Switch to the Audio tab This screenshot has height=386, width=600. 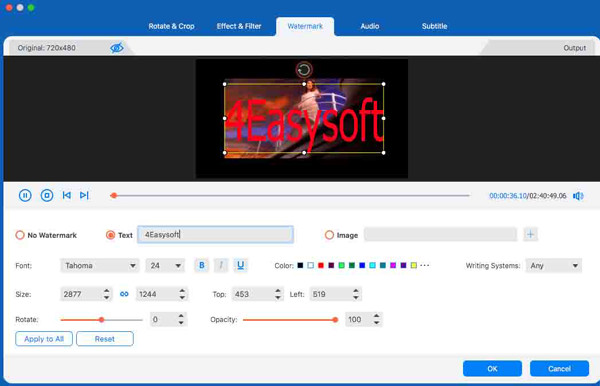(x=370, y=26)
